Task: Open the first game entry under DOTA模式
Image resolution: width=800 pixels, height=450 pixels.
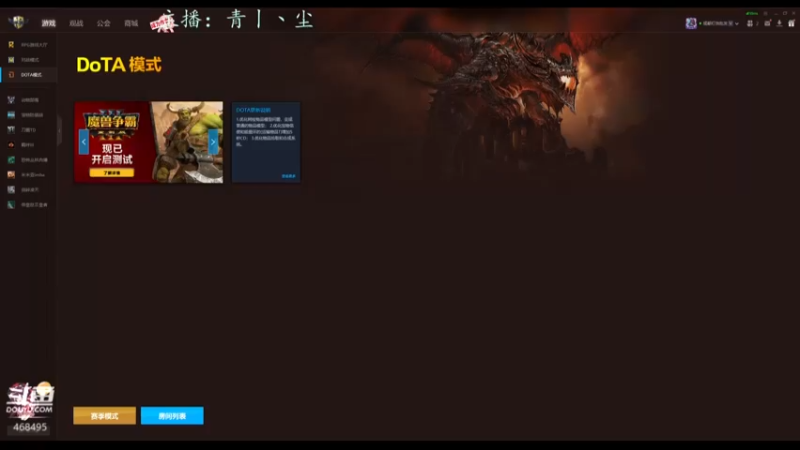Action: pyautogui.click(x=29, y=100)
